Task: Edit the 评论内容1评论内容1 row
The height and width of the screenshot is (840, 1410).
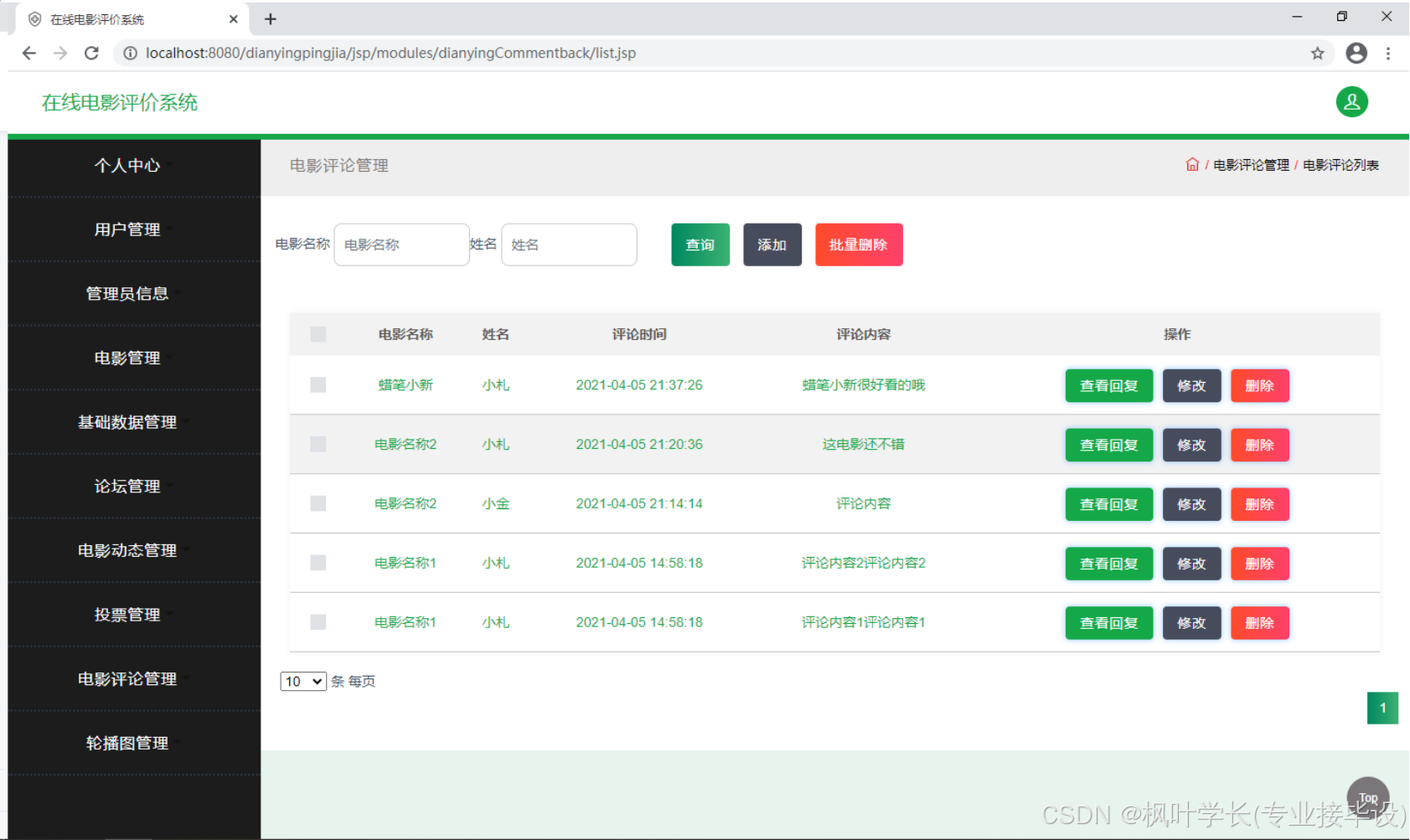Action: click(1191, 623)
